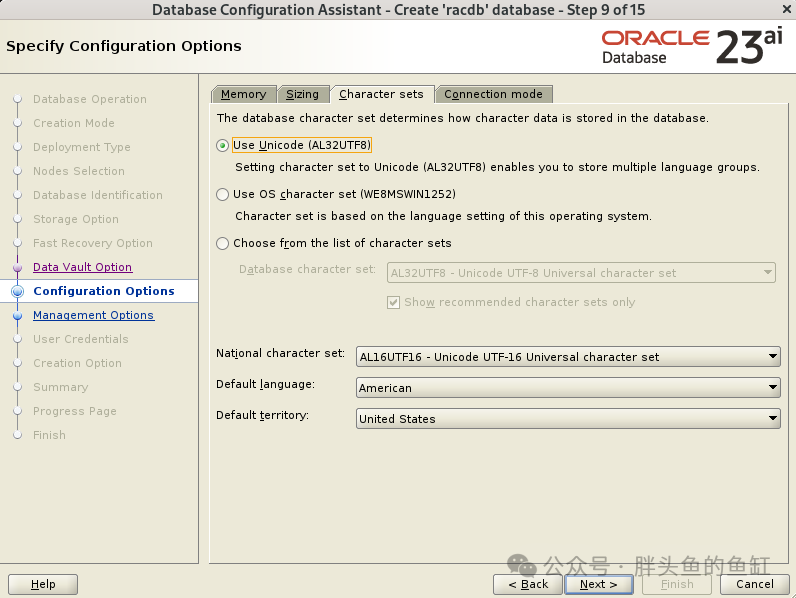Click the Management Options step bullet
The height and width of the screenshot is (598, 796).
[x=18, y=316]
